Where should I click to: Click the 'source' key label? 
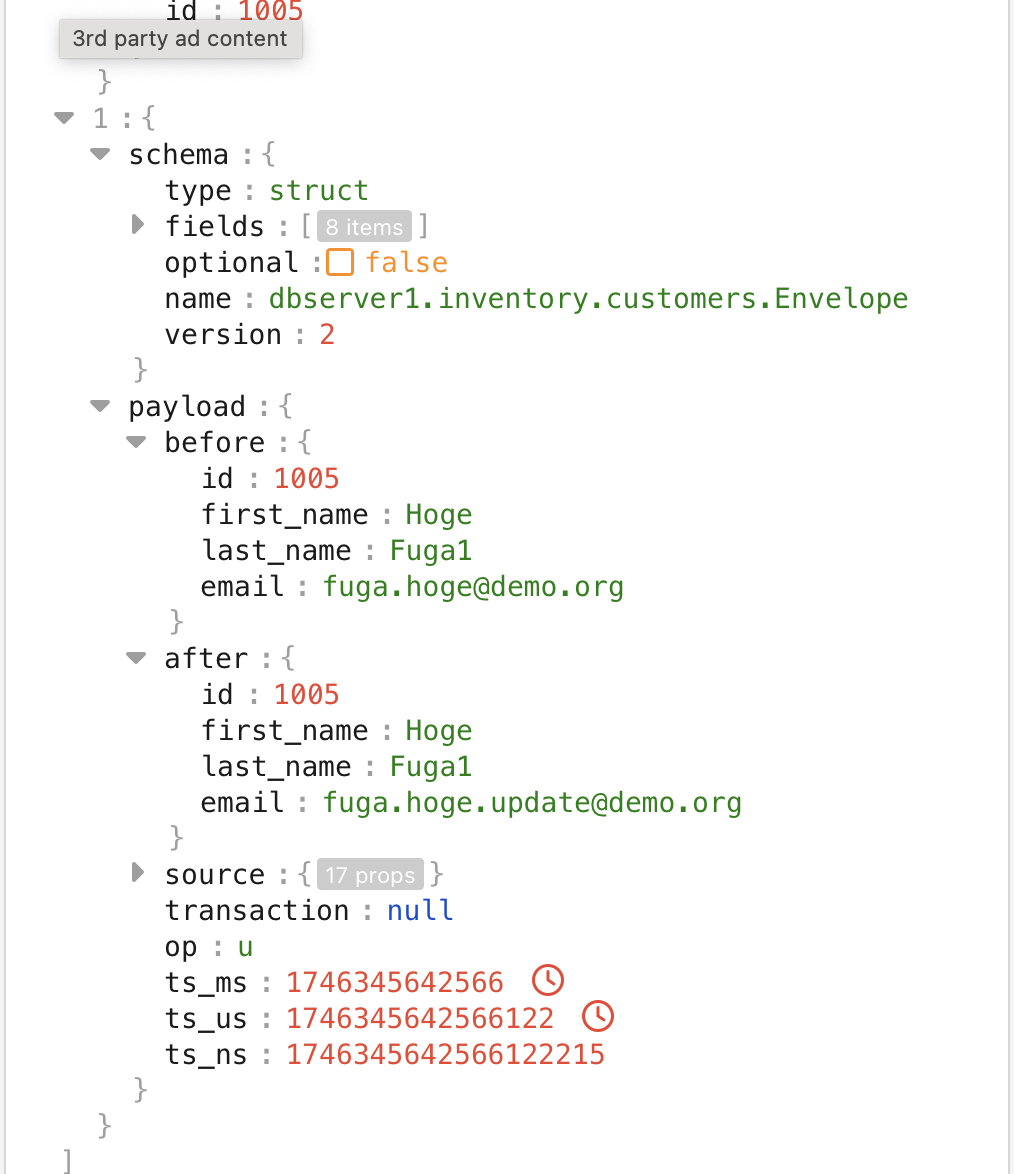215,874
